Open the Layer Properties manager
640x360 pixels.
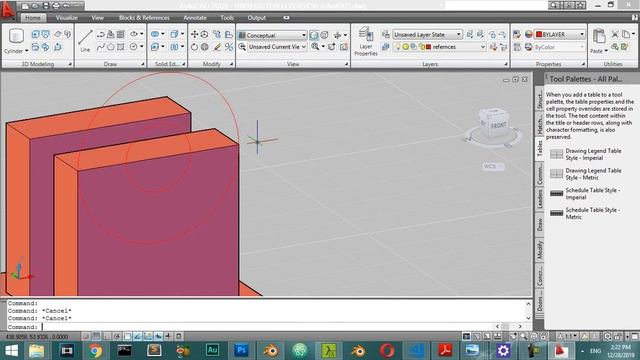click(x=365, y=42)
